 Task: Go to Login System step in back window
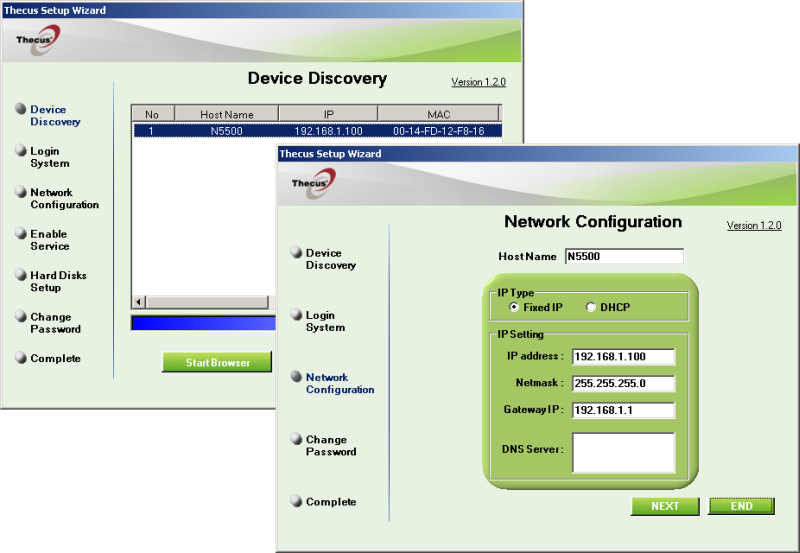49,157
